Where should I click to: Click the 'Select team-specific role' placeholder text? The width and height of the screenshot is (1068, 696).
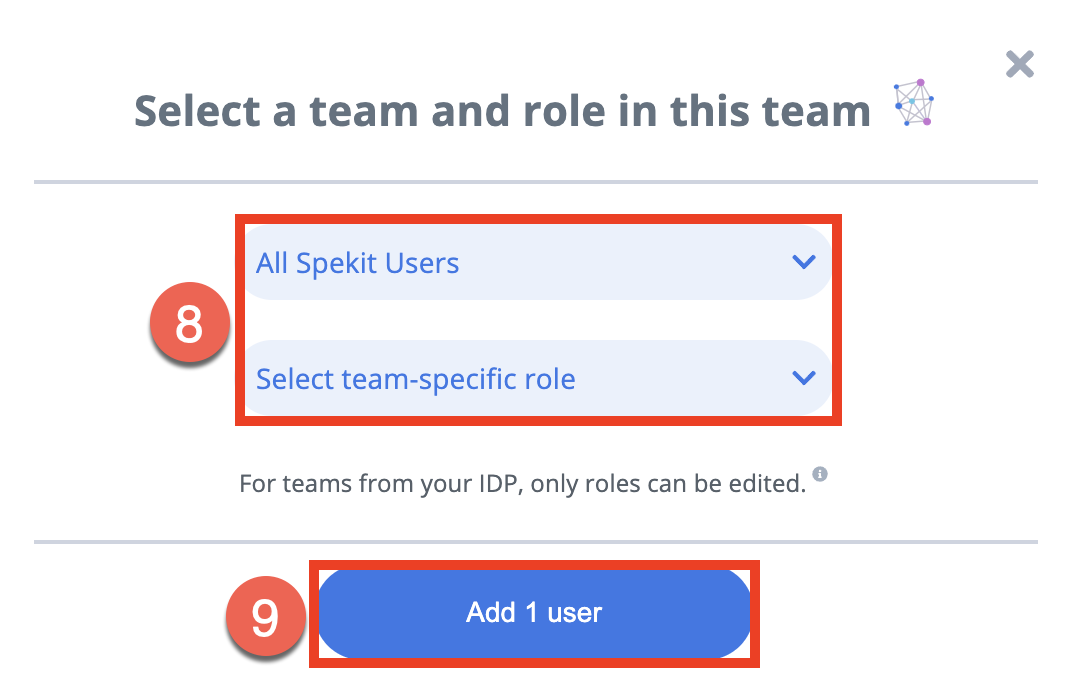tap(415, 379)
